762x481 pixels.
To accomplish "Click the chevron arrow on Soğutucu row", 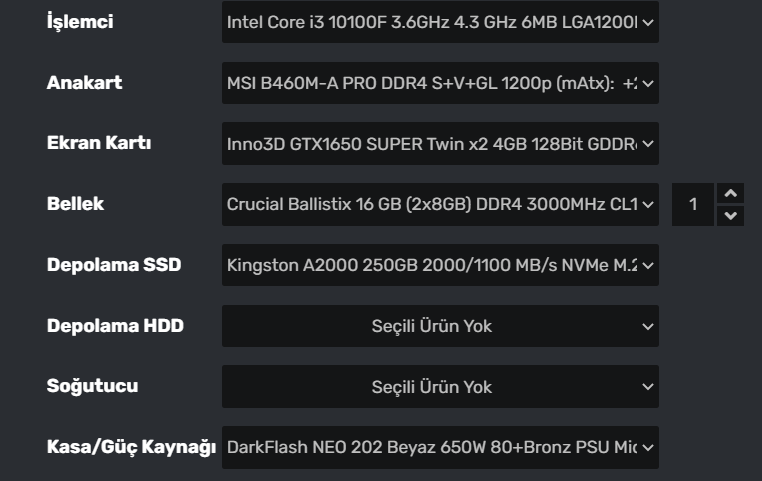I will [x=648, y=387].
